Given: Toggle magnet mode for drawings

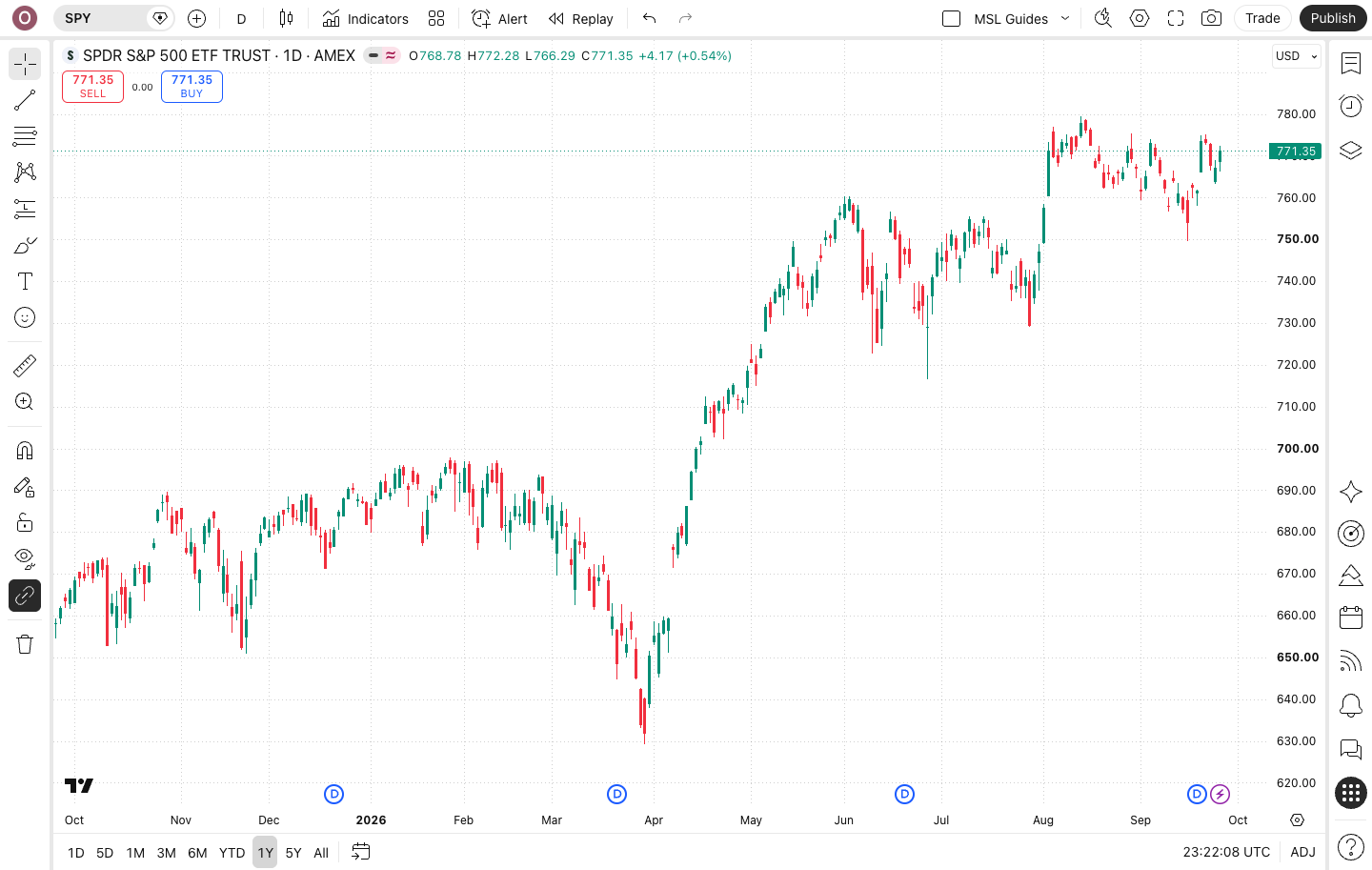Looking at the screenshot, I should pos(25,451).
